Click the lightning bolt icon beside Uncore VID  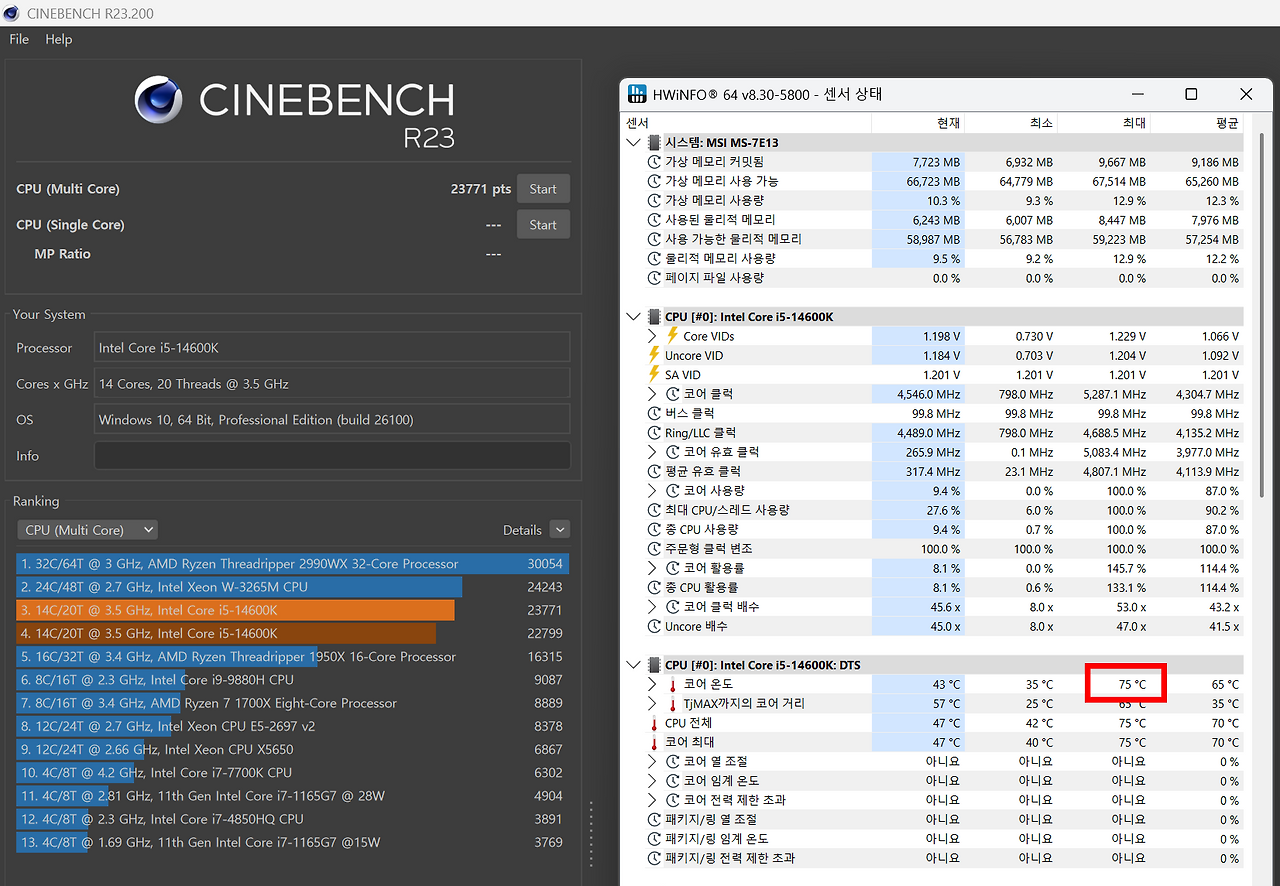pos(654,355)
